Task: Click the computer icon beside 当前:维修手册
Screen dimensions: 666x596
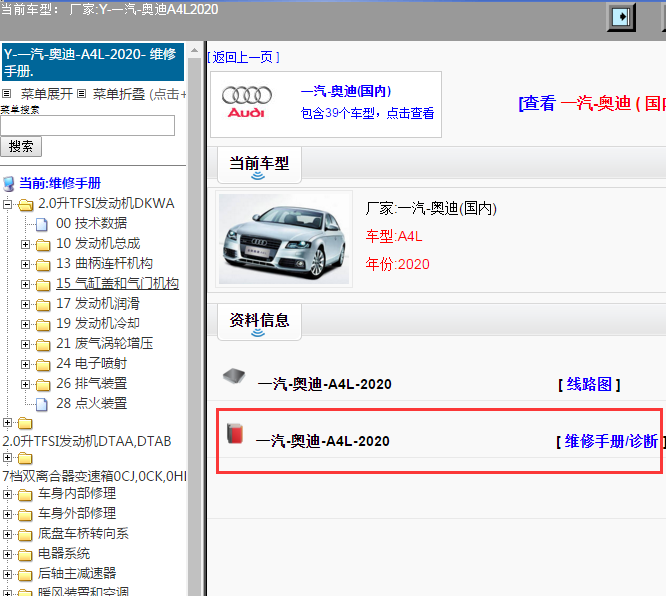Action: pyautogui.click(x=9, y=184)
